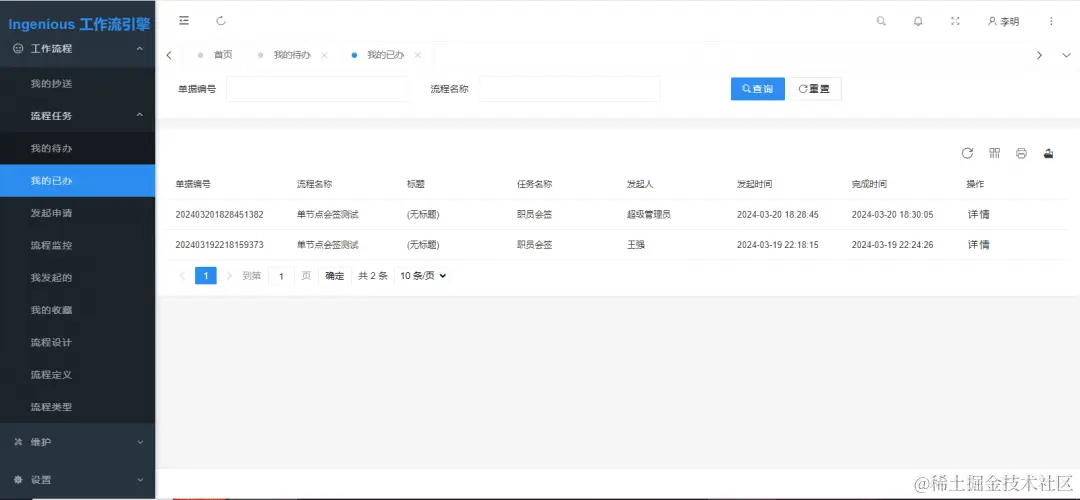Open the 10 条/页 page size dropdown
Viewport: 1080px width, 500px height.
tap(423, 275)
